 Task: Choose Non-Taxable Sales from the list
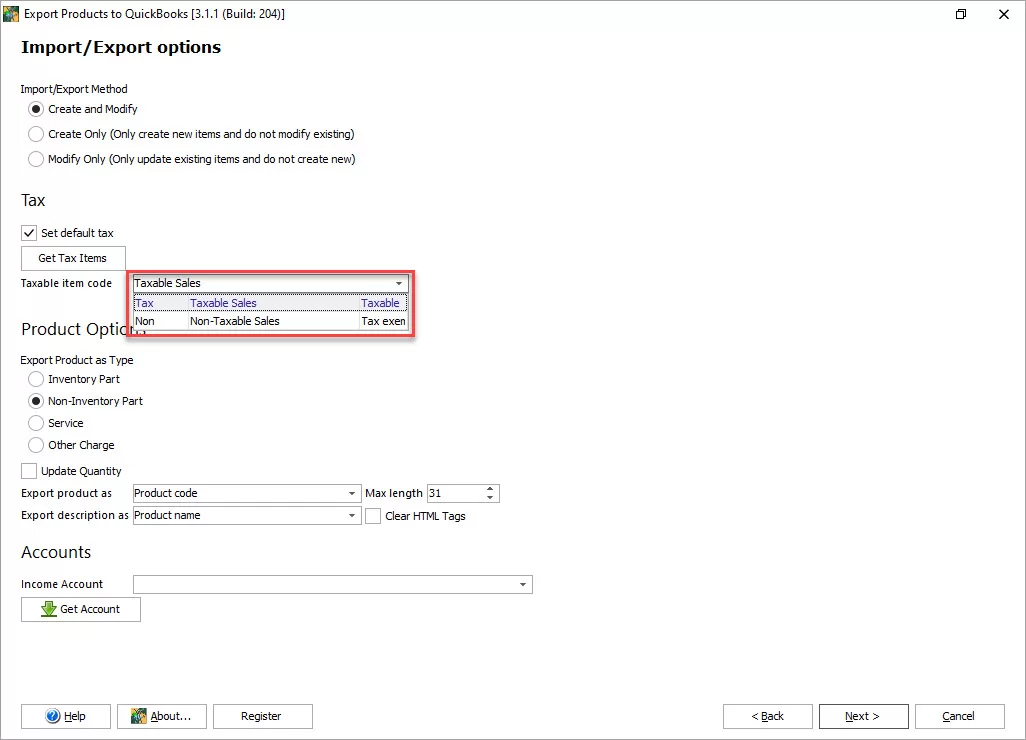pyautogui.click(x=235, y=322)
